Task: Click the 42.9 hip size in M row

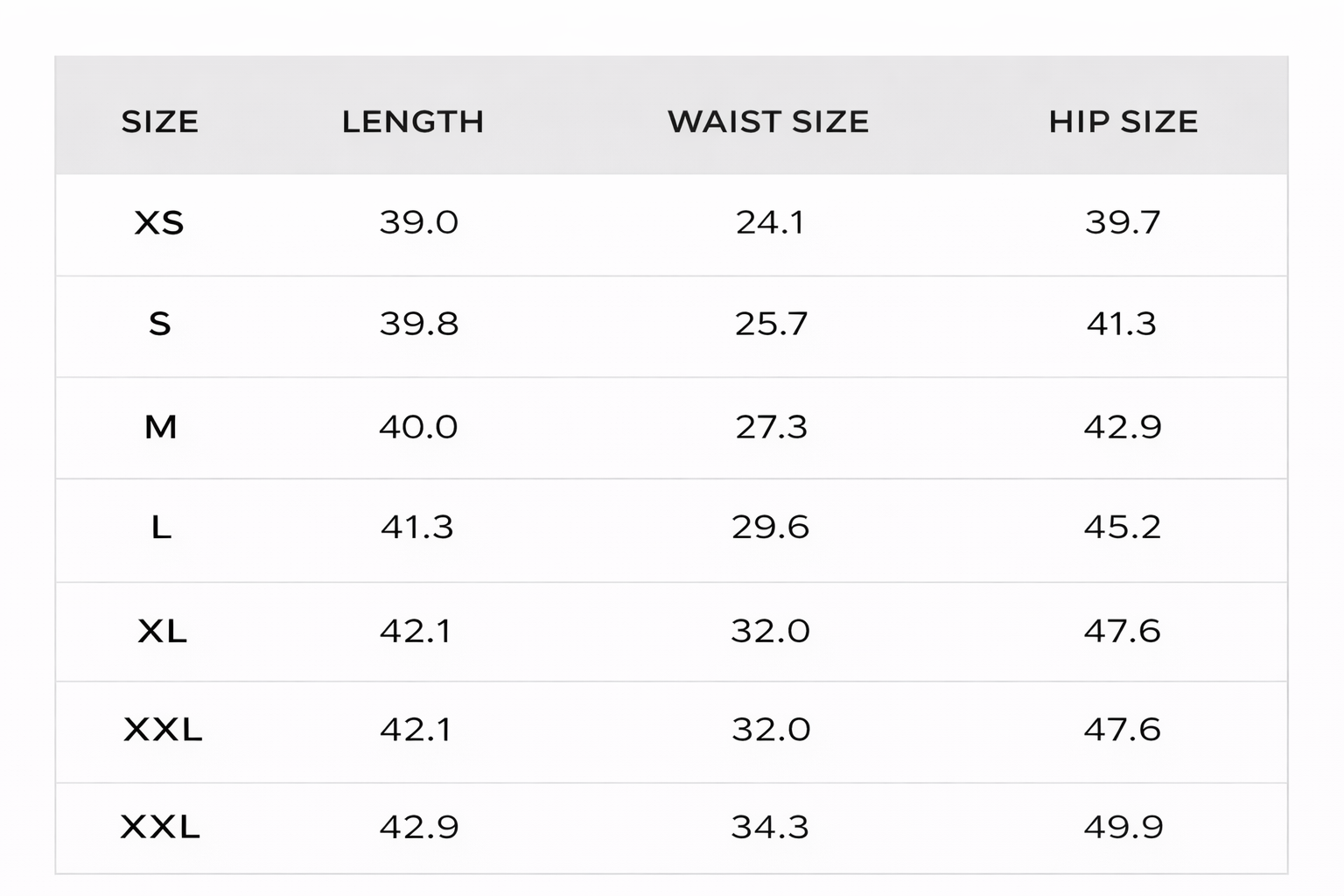Action: click(x=1123, y=427)
